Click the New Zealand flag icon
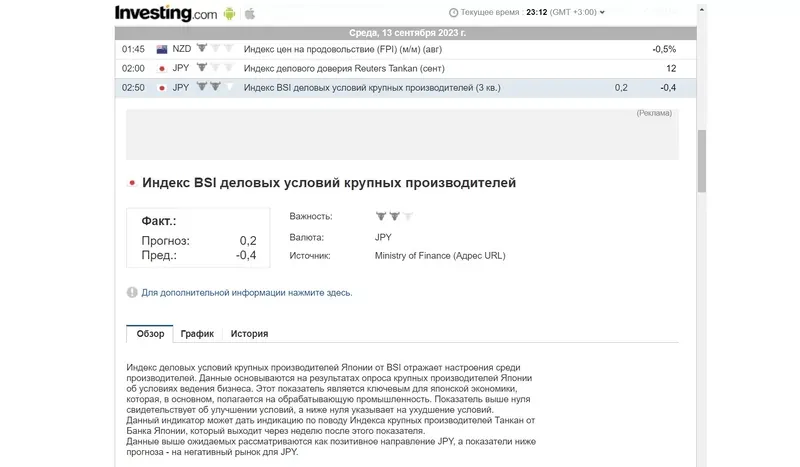 pos(162,50)
